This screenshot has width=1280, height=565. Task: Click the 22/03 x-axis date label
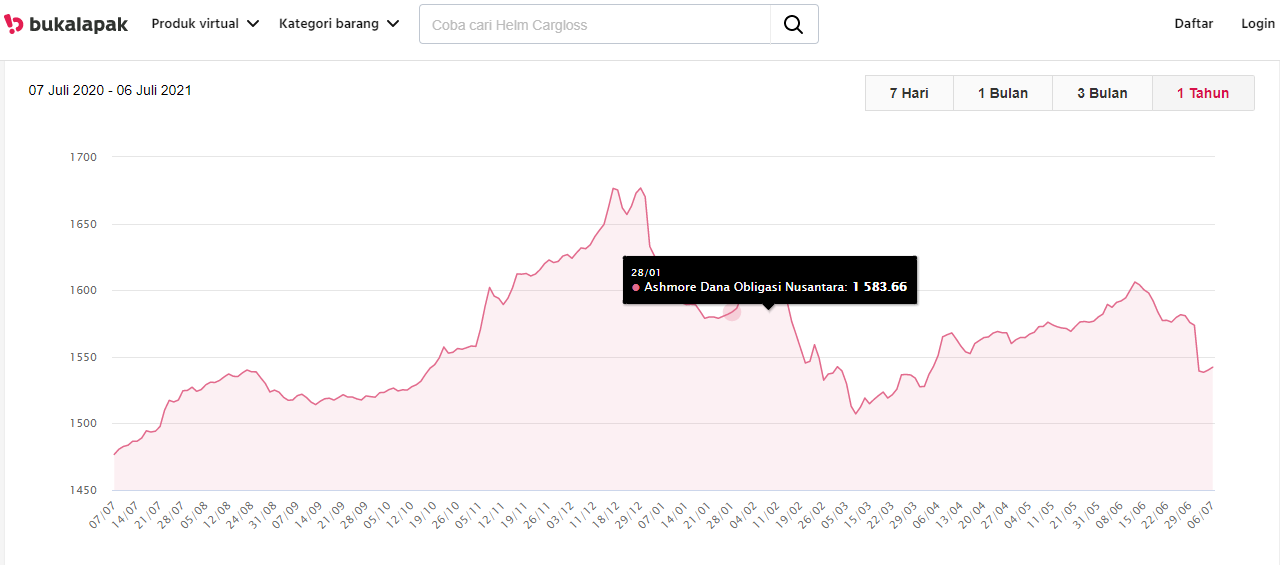click(x=882, y=515)
